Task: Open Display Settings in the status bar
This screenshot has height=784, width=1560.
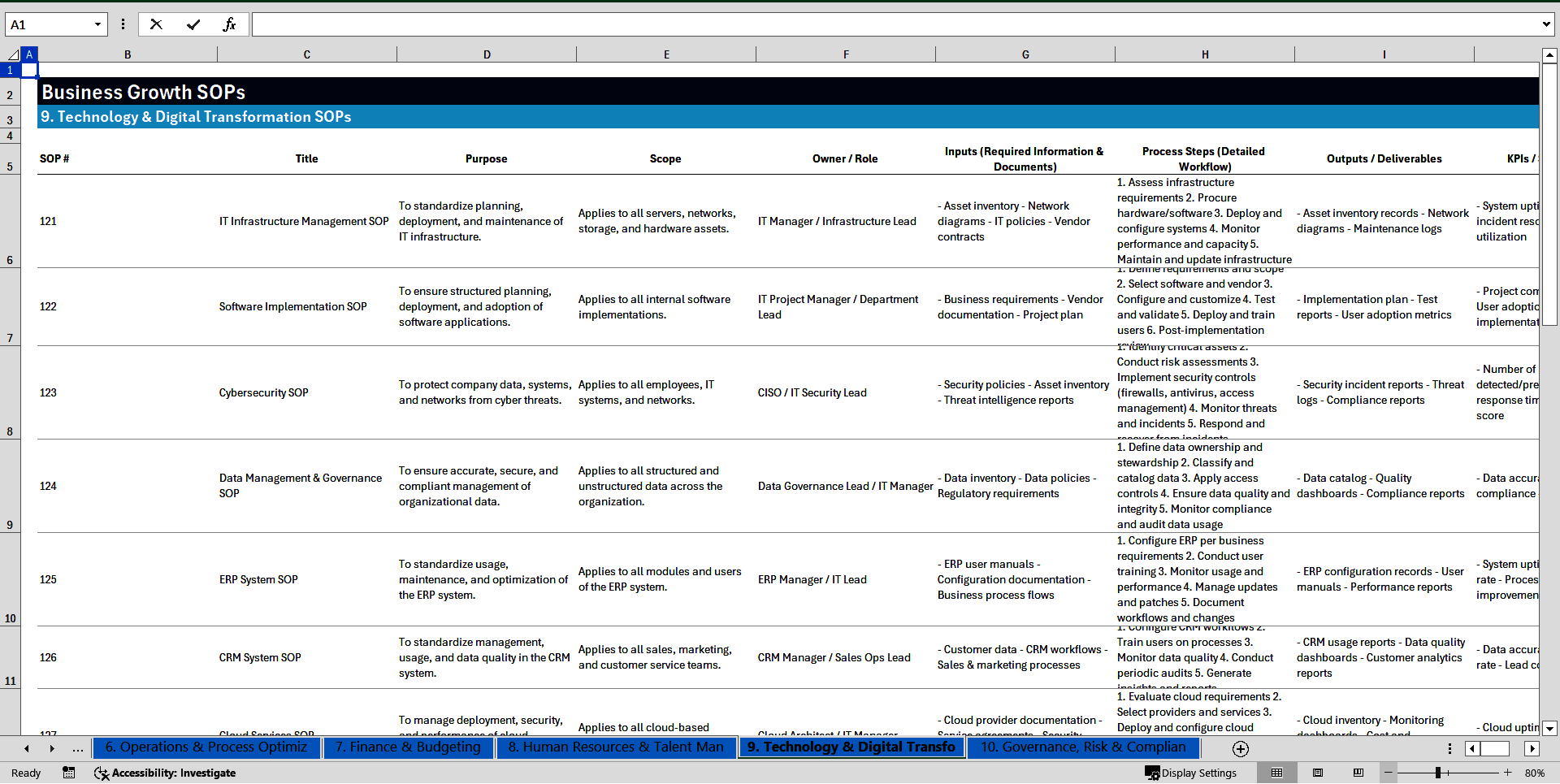Action: click(1191, 773)
